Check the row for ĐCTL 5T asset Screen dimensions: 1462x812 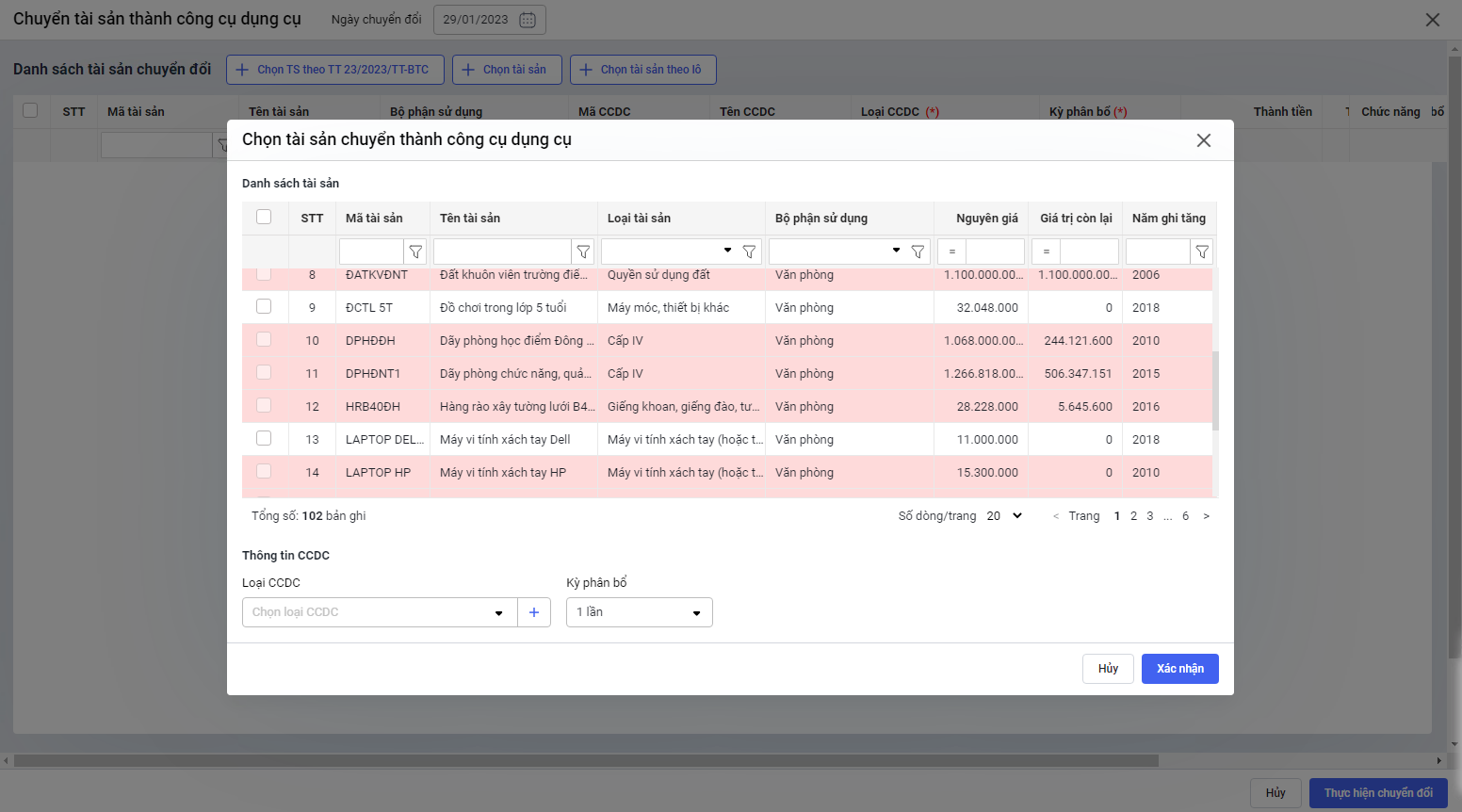click(x=264, y=307)
